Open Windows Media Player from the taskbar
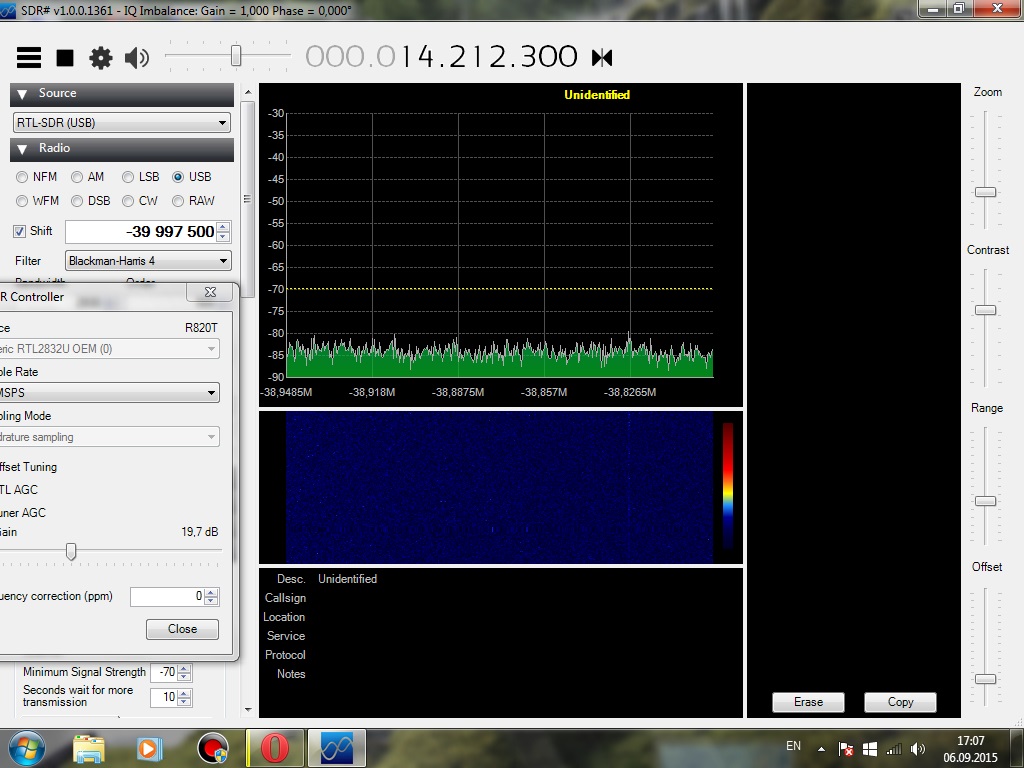Viewport: 1024px width, 768px height. pos(148,747)
